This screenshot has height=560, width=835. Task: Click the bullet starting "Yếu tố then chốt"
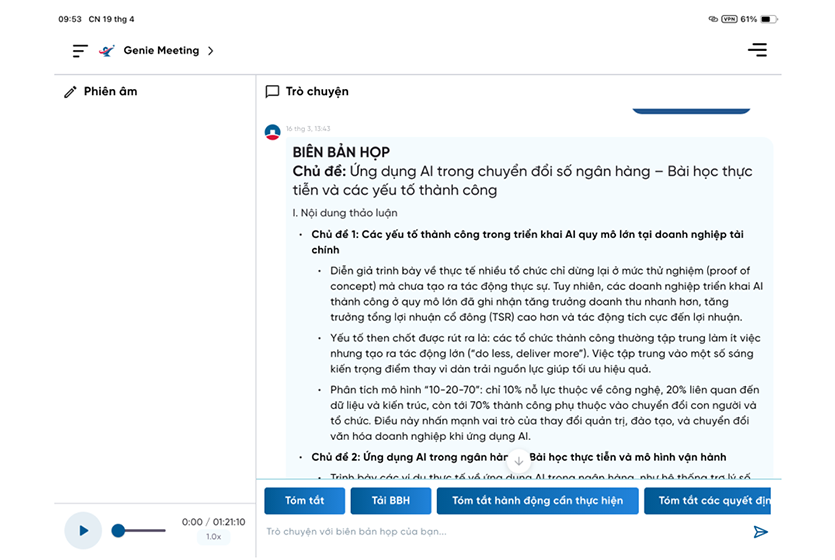click(545, 353)
